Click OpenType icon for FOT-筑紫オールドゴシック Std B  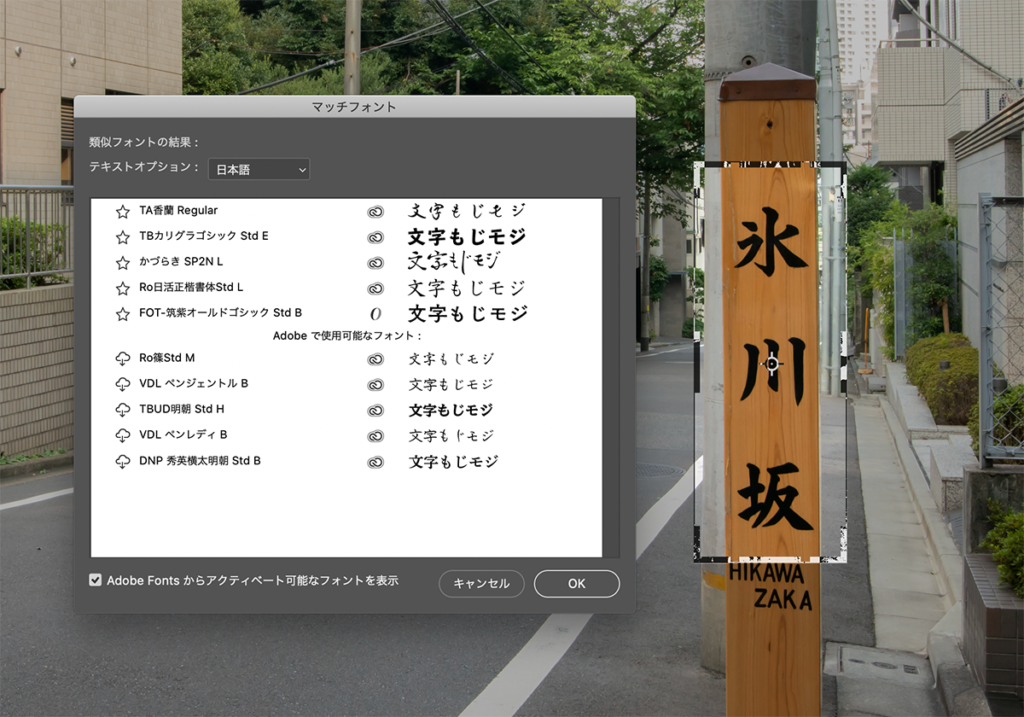click(x=376, y=314)
